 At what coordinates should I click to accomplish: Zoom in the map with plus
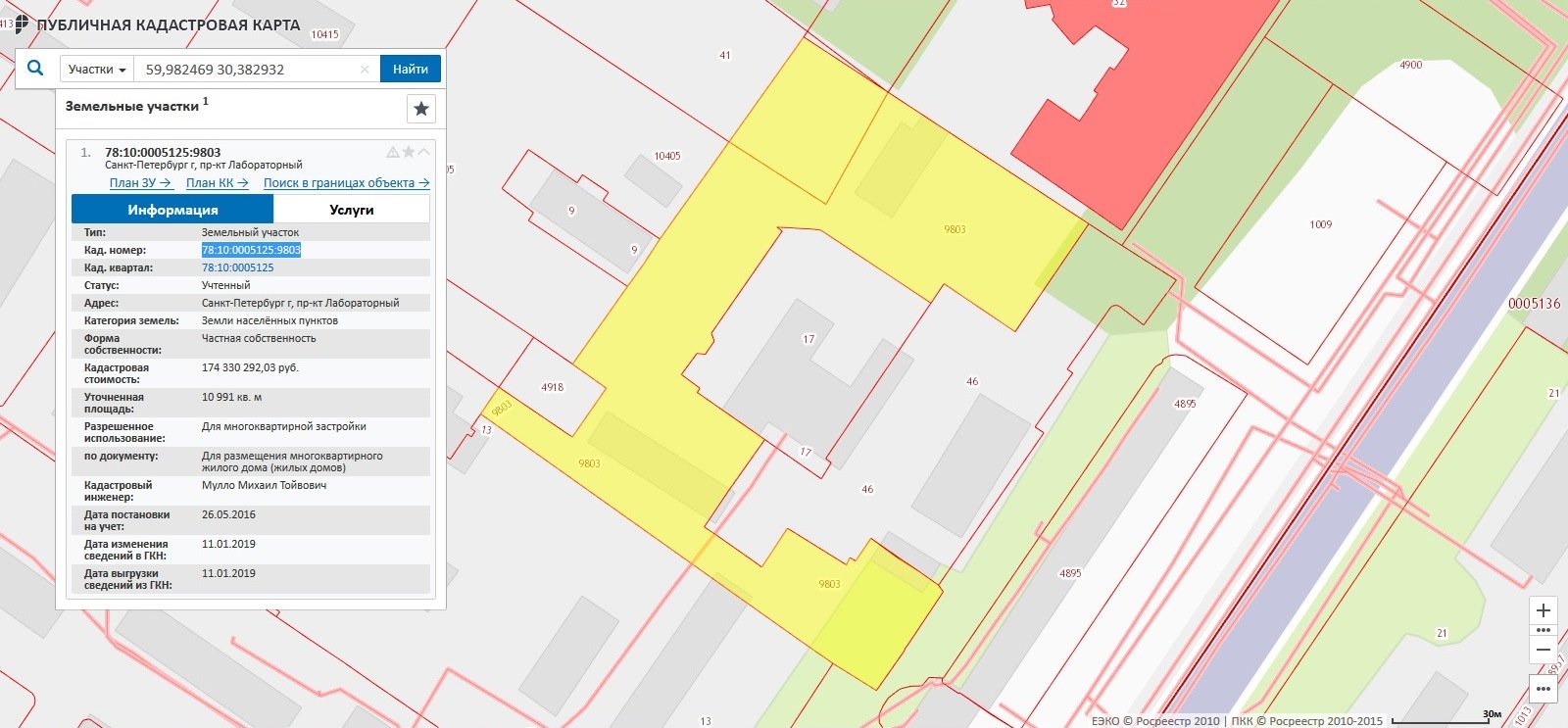pyautogui.click(x=1543, y=610)
